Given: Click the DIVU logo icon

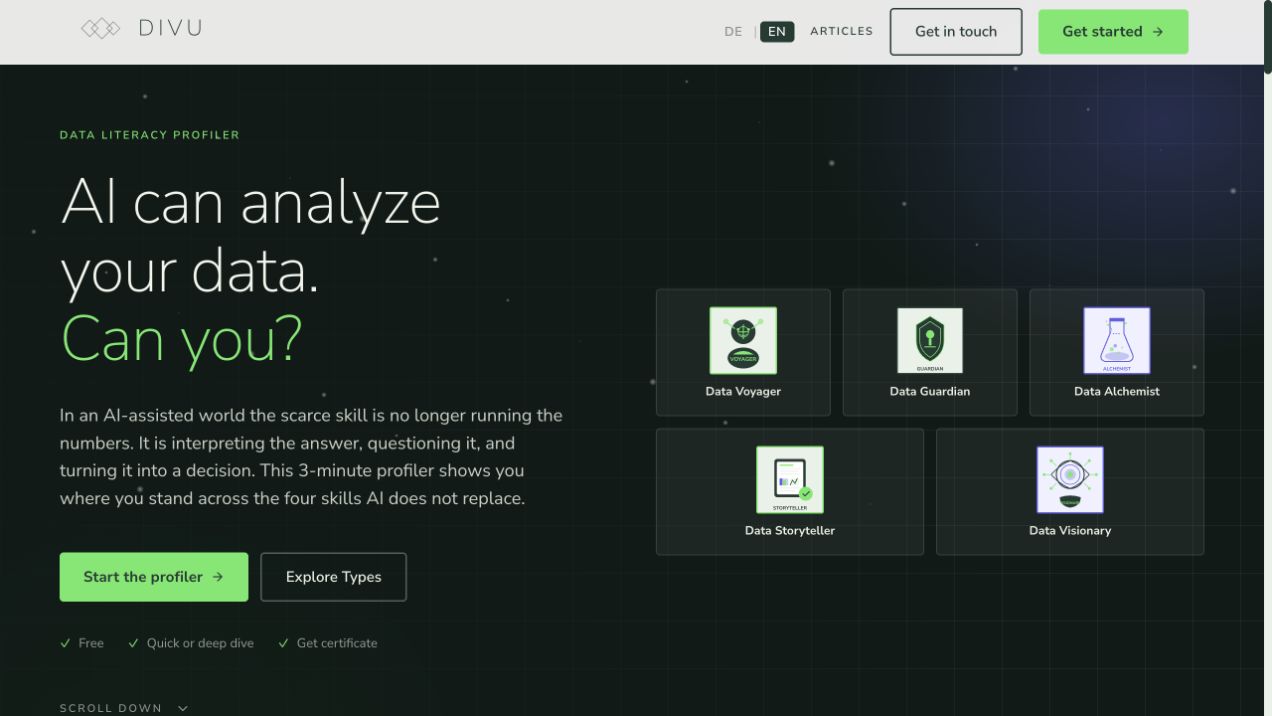Looking at the screenshot, I should tap(100, 29).
